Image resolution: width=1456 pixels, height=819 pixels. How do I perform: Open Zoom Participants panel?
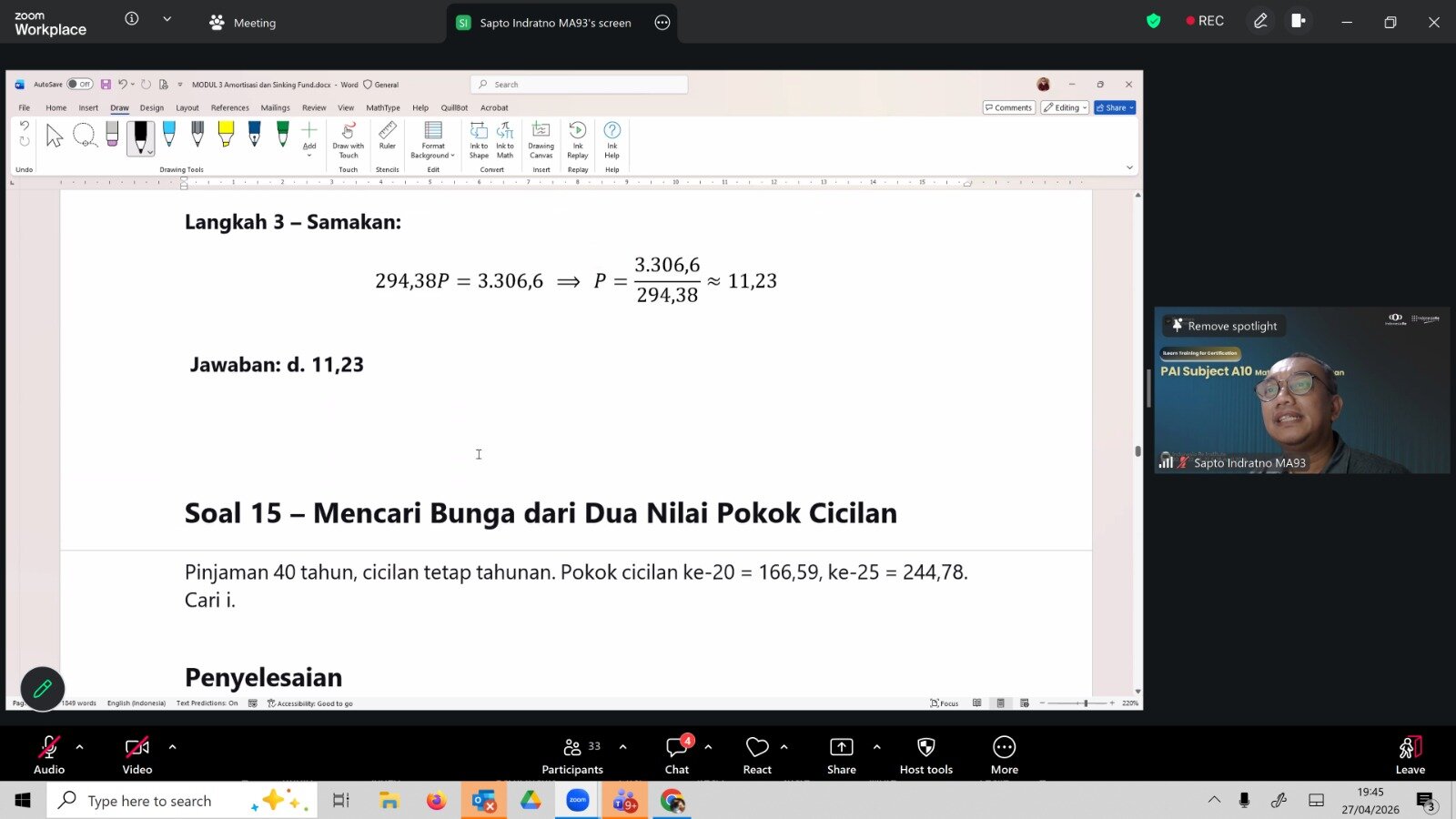tap(572, 754)
